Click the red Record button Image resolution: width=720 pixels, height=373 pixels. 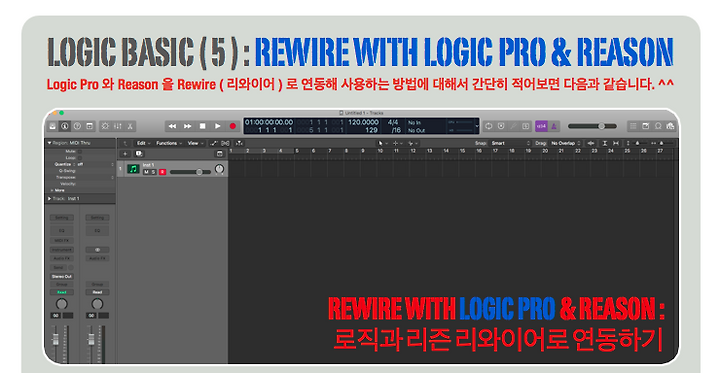click(x=233, y=126)
